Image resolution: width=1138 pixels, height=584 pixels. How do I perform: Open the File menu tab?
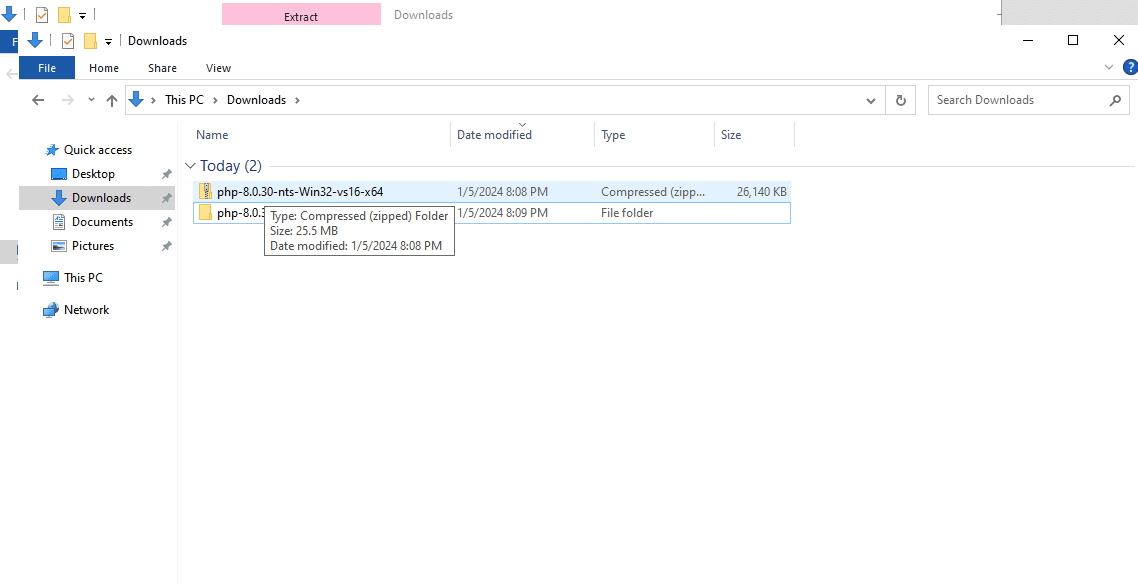pos(47,68)
